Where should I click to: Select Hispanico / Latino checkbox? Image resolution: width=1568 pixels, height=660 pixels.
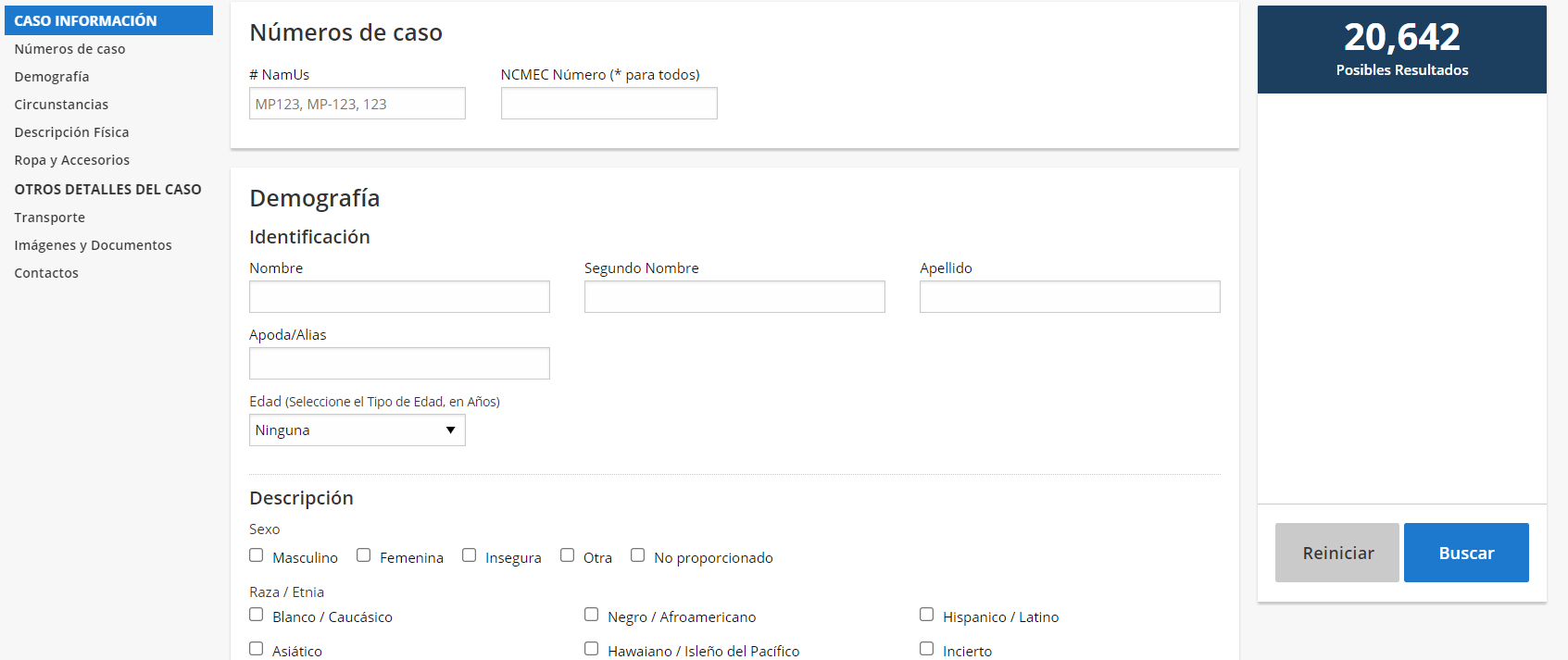pos(927,615)
